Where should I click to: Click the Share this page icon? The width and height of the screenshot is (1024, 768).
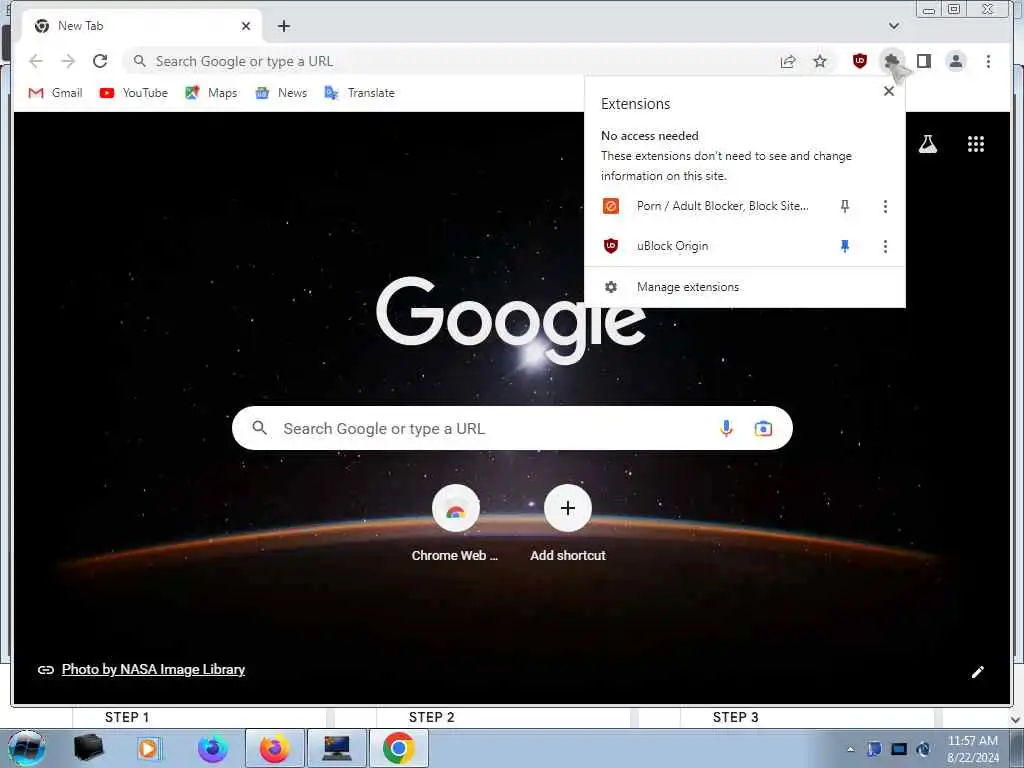[788, 61]
